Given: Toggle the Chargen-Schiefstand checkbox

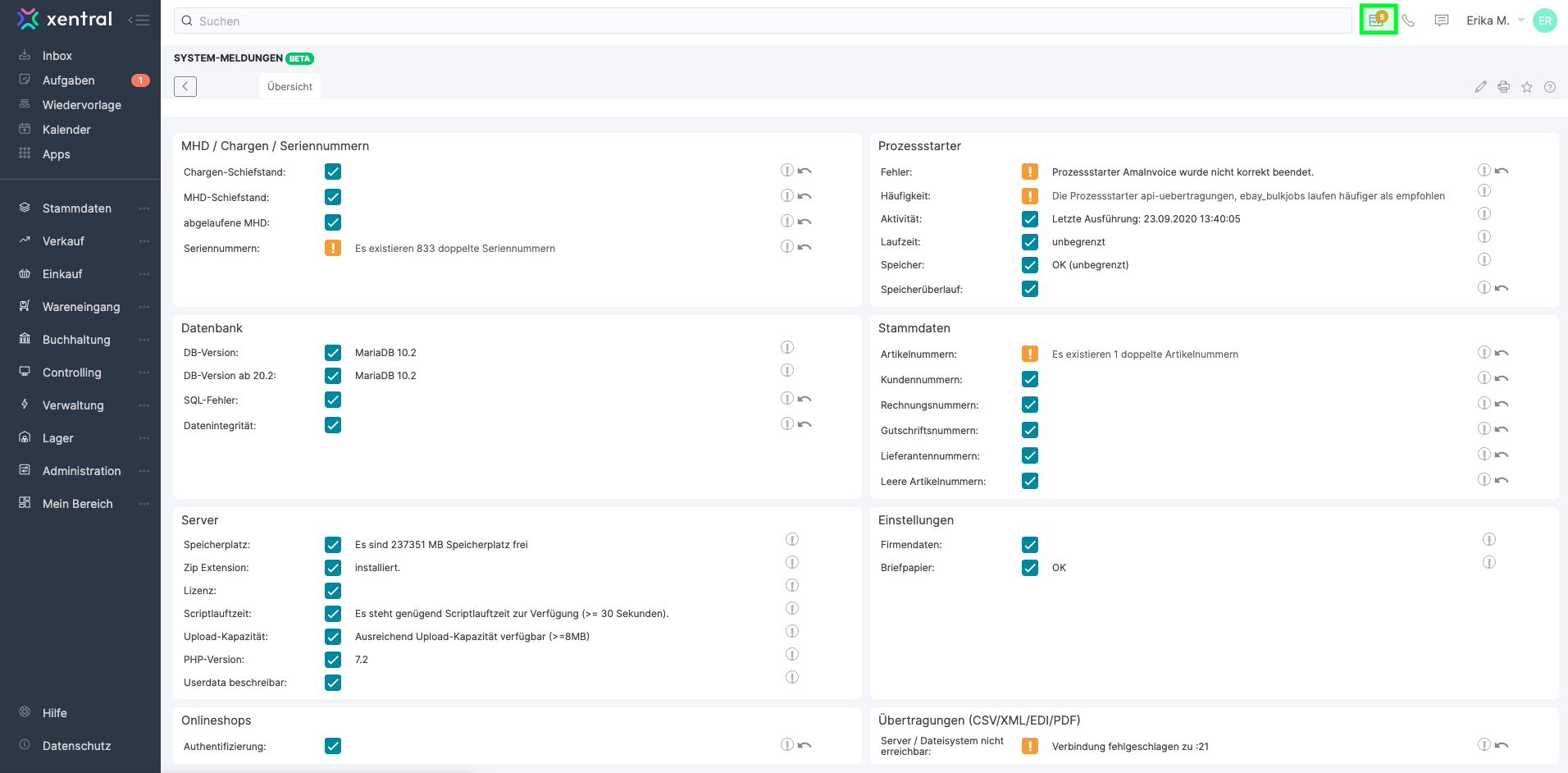Looking at the screenshot, I should coord(333,172).
